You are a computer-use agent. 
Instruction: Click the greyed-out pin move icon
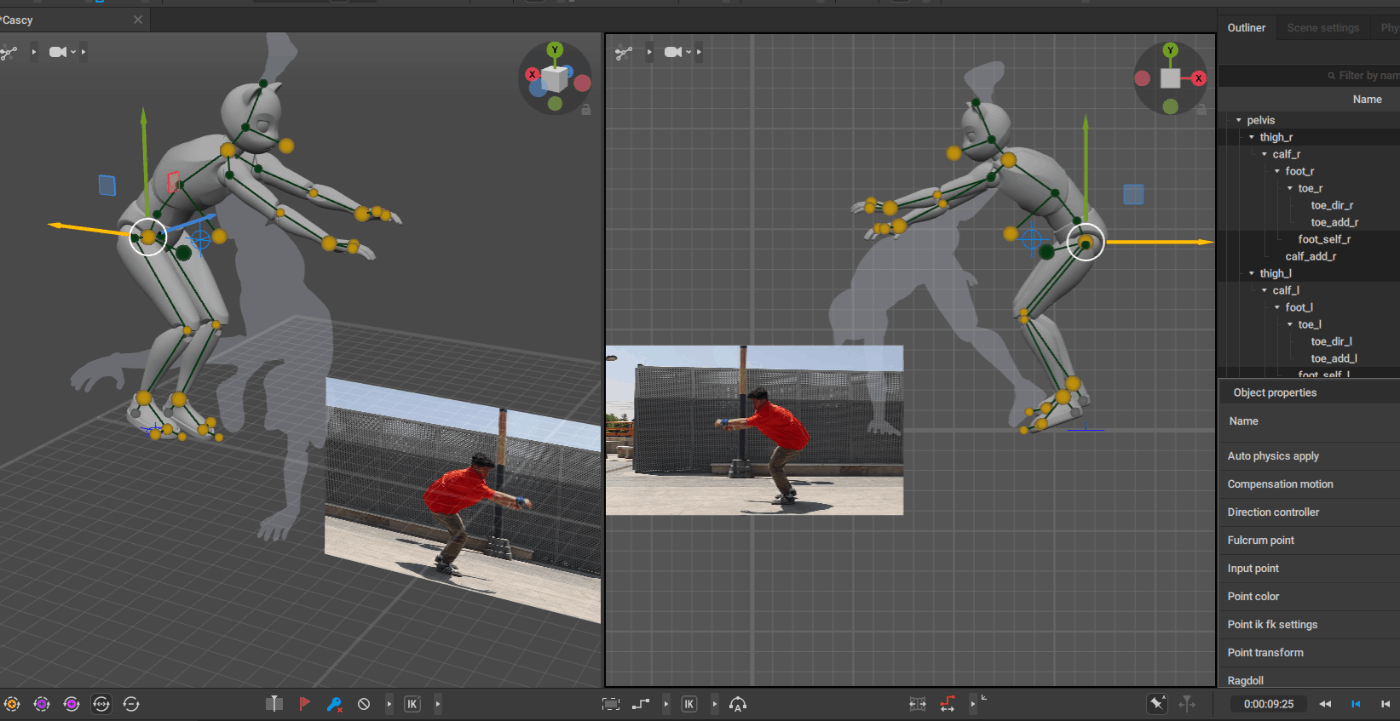[1187, 704]
